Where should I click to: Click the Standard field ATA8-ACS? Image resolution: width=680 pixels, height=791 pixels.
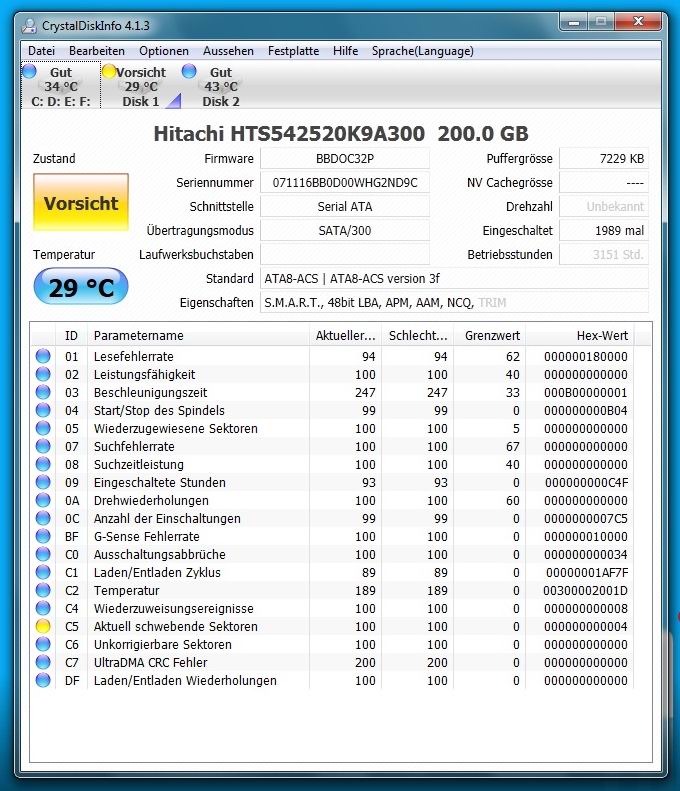[x=455, y=278]
